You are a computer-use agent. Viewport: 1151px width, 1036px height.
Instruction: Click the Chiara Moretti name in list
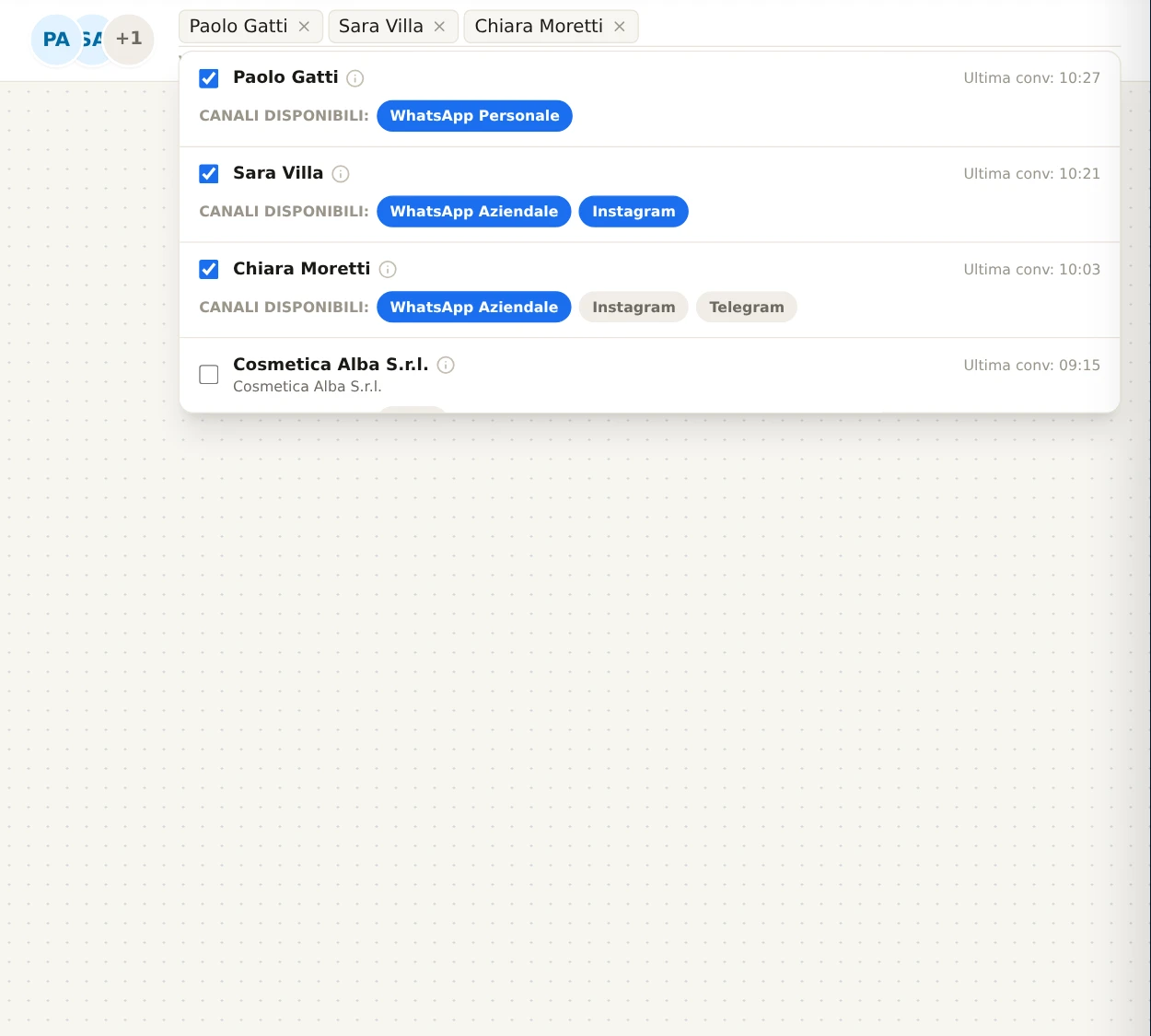302,269
